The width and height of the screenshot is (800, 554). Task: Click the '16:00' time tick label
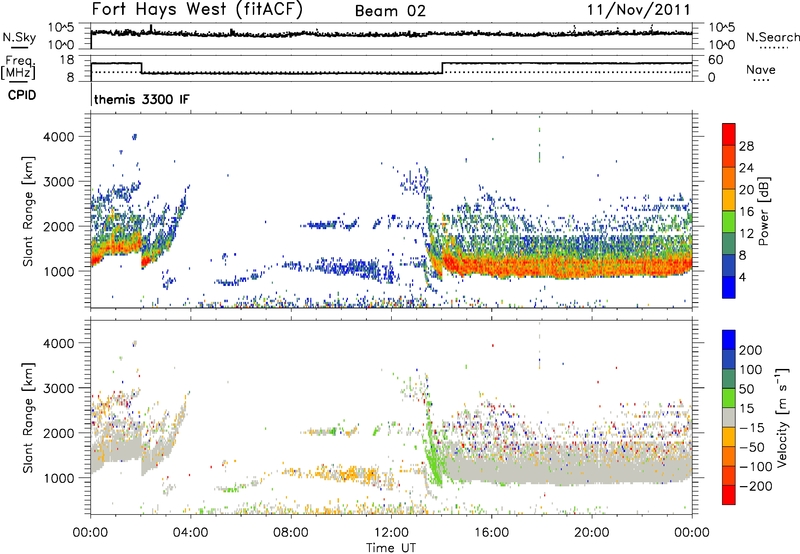point(491,533)
